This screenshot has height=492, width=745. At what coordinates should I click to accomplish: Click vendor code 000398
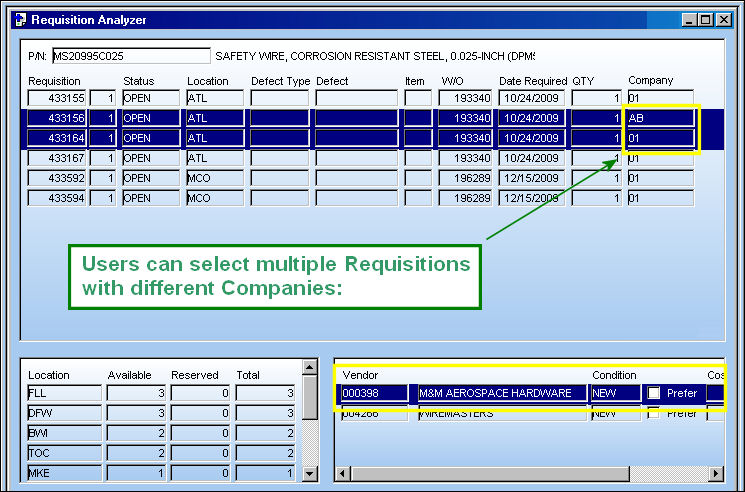374,393
